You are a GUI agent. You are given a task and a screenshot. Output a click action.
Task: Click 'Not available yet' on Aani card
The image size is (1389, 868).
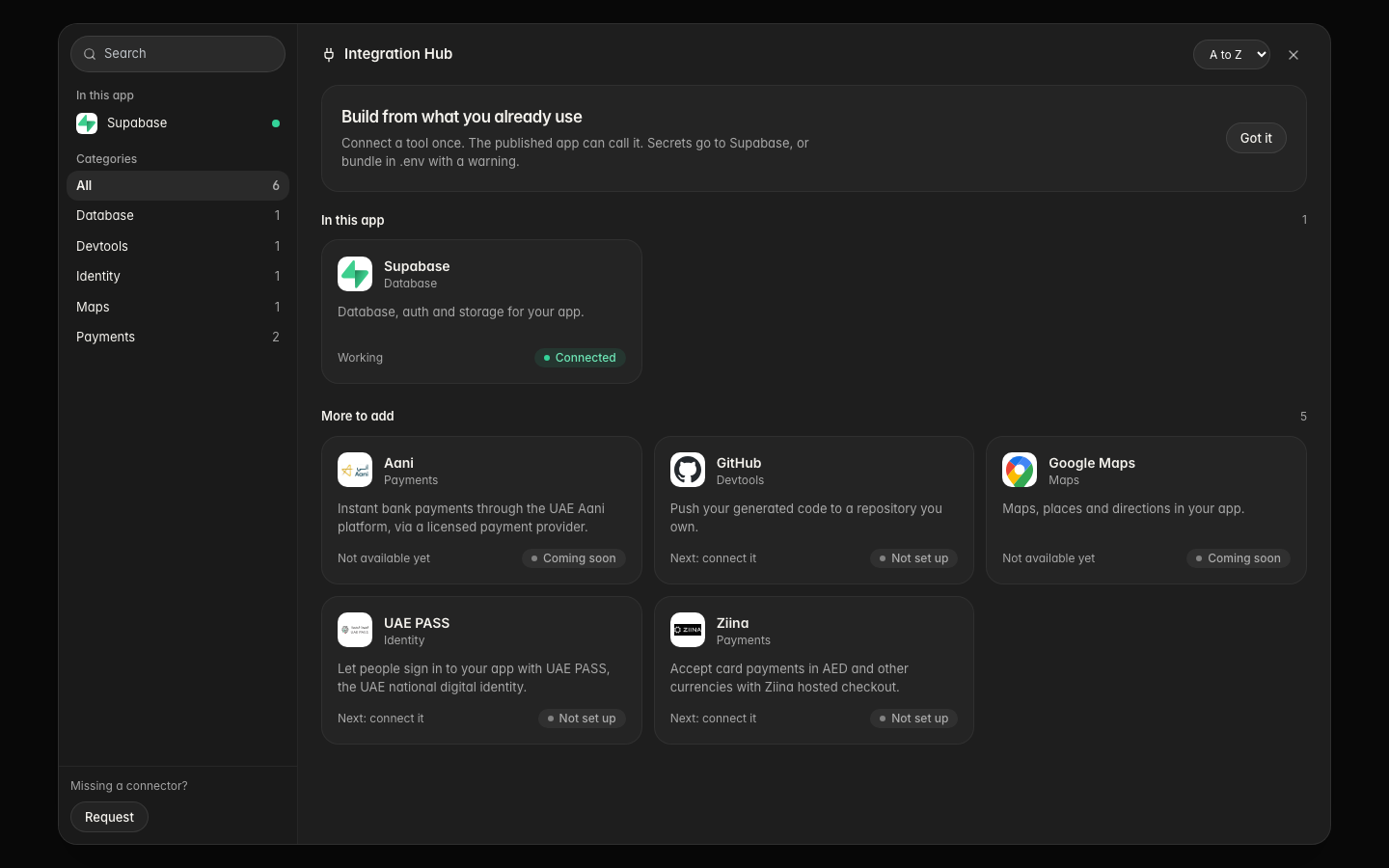[x=384, y=558]
